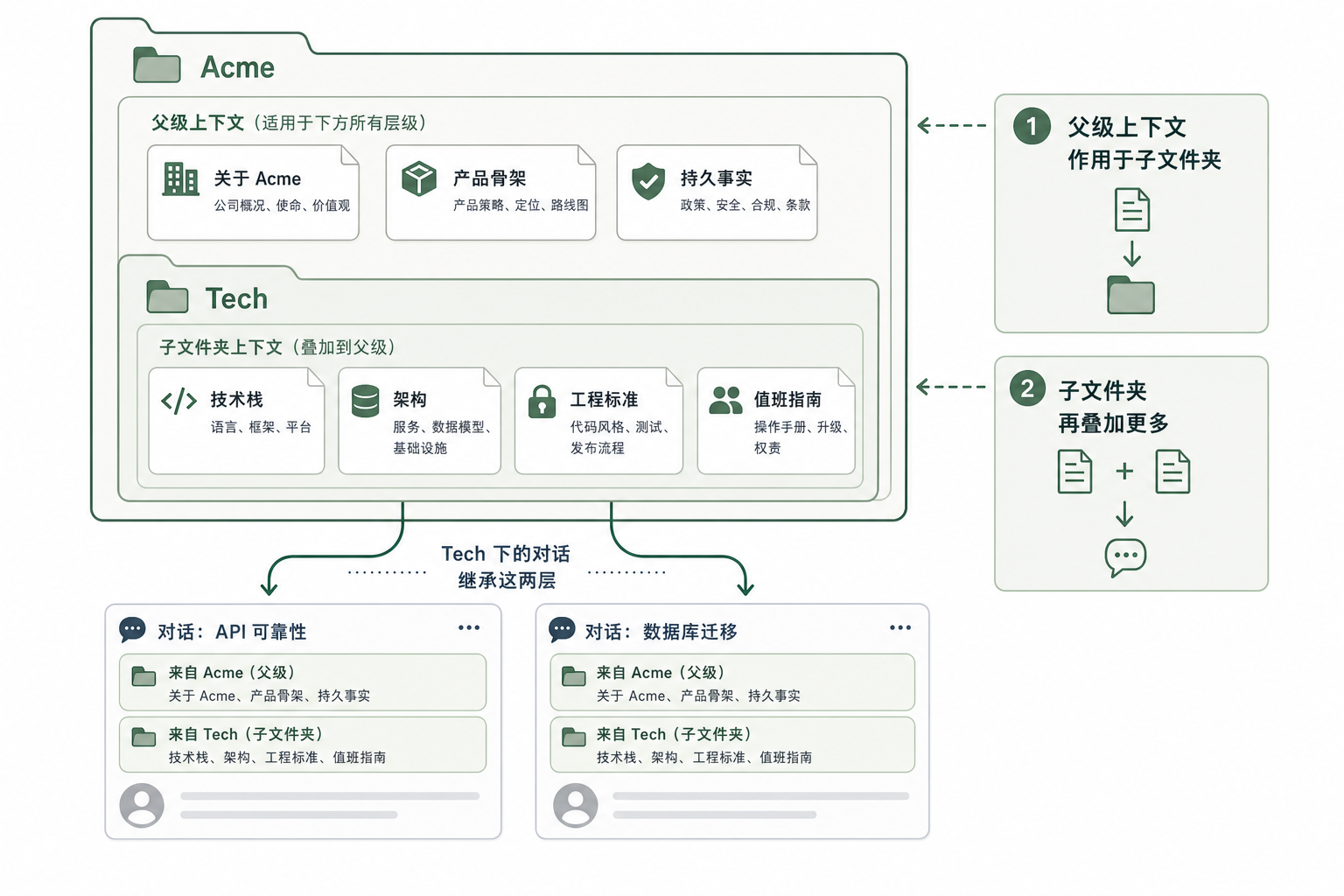Click the document icon left of the plus sign in 子文件夹 panel

(1074, 472)
